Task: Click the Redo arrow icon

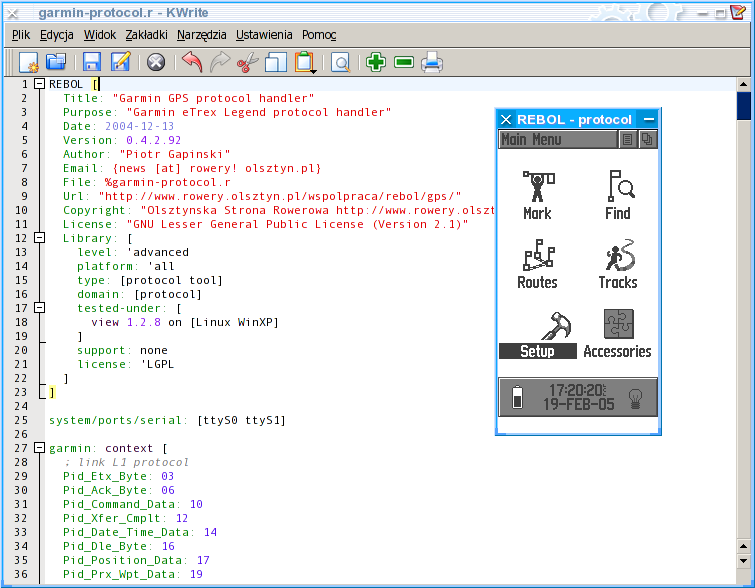Action: (220, 62)
